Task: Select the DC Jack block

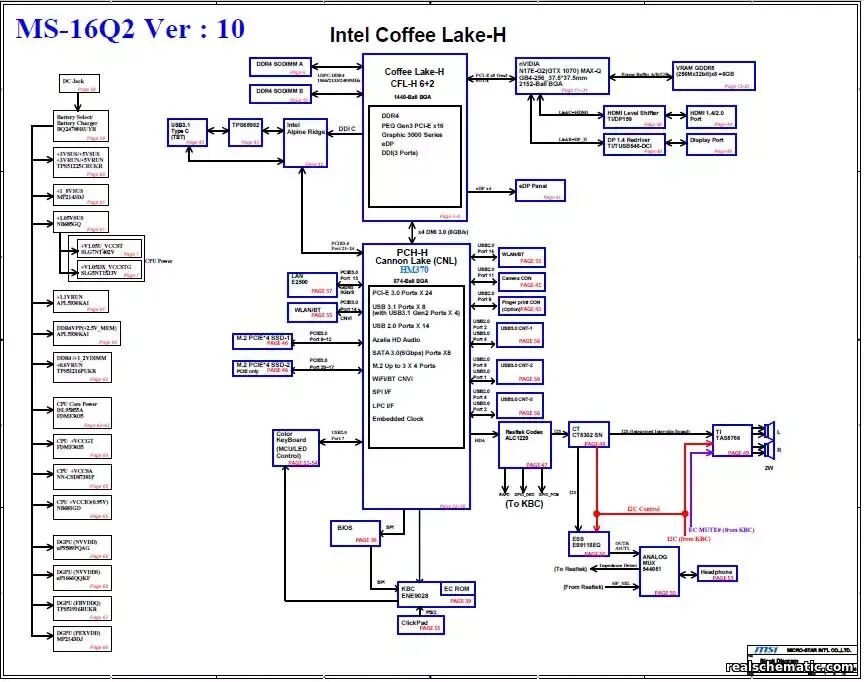Action: 79,84
